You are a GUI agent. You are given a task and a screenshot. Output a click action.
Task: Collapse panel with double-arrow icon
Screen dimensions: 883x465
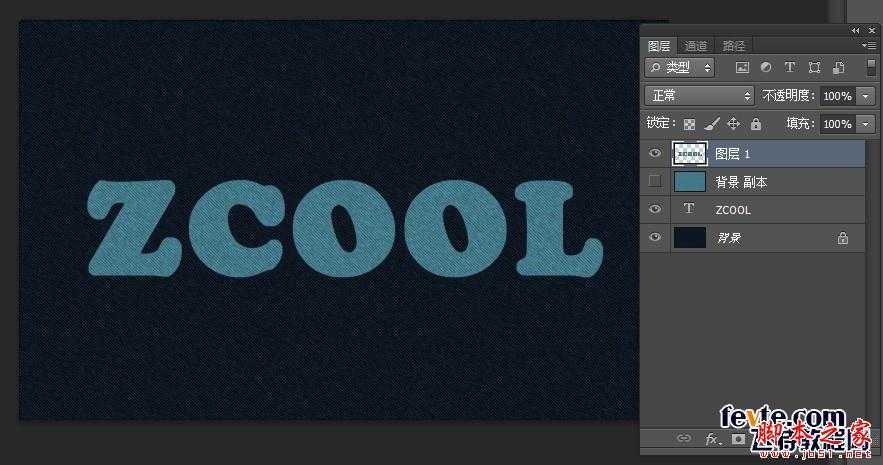(856, 30)
